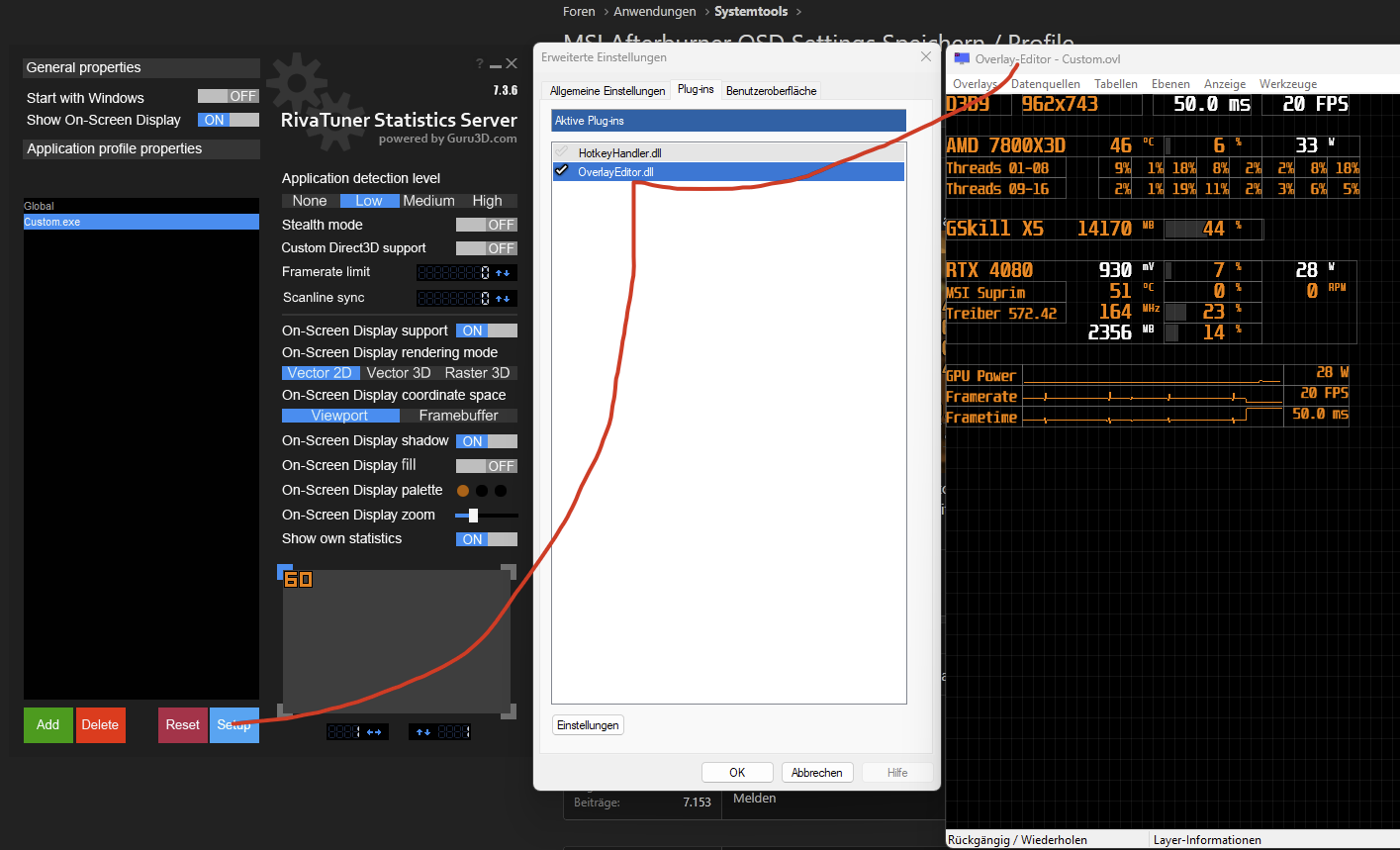Open the Overlays menu in Overlay-Editor

click(x=975, y=84)
